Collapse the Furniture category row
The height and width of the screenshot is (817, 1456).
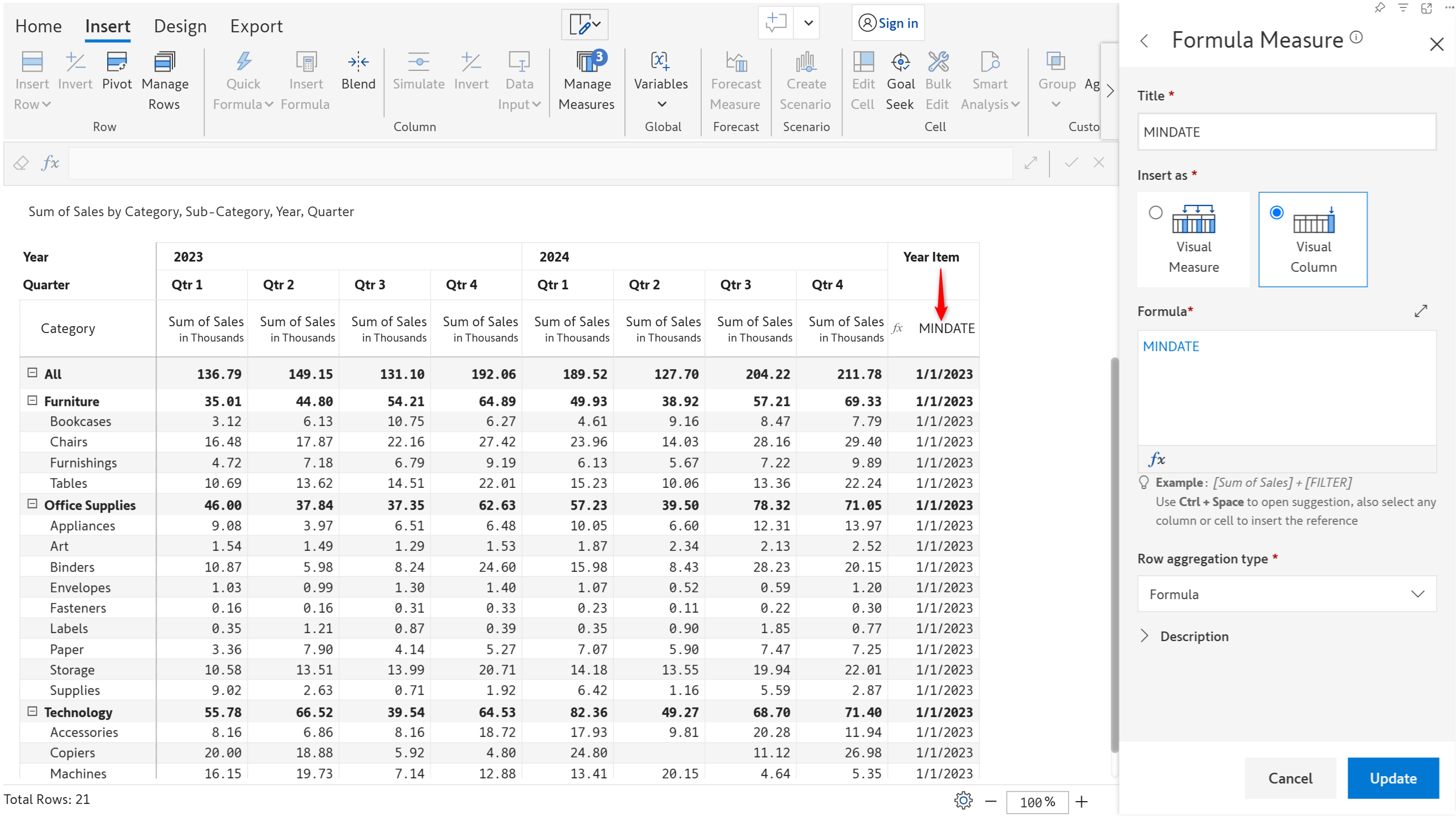tap(32, 401)
